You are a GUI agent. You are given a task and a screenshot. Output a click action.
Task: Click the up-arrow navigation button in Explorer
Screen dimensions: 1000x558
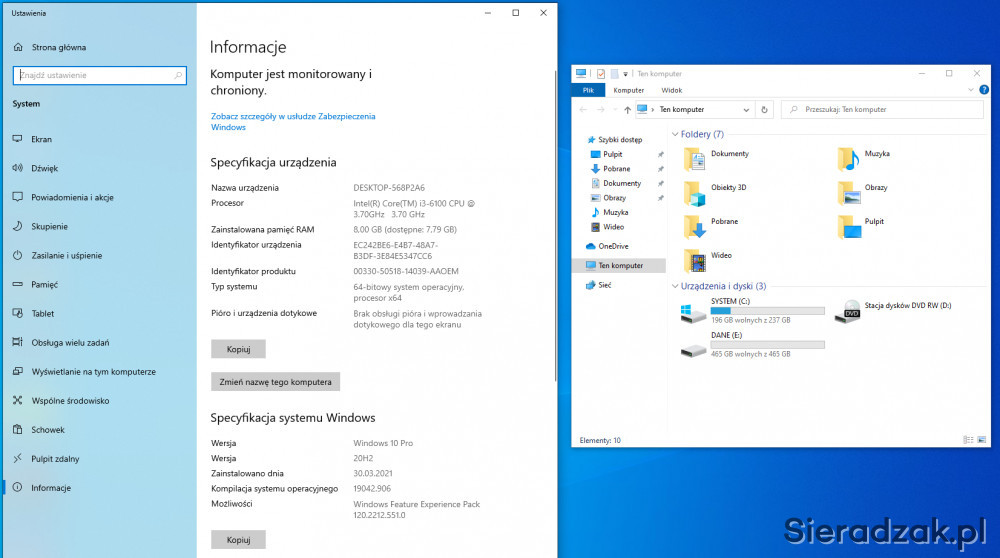click(627, 109)
